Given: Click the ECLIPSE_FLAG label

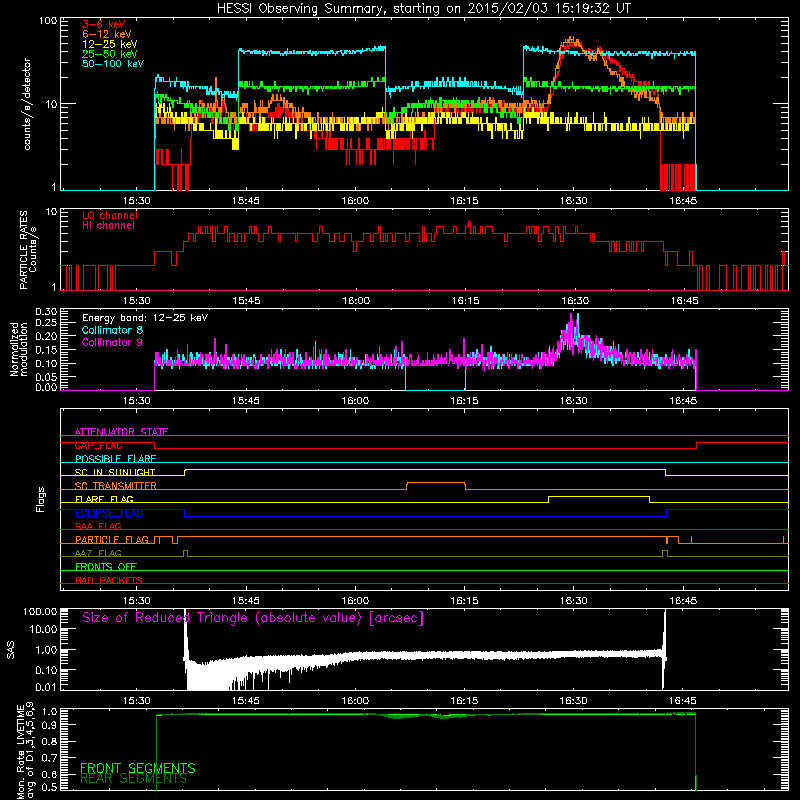Looking at the screenshot, I should (x=109, y=513).
